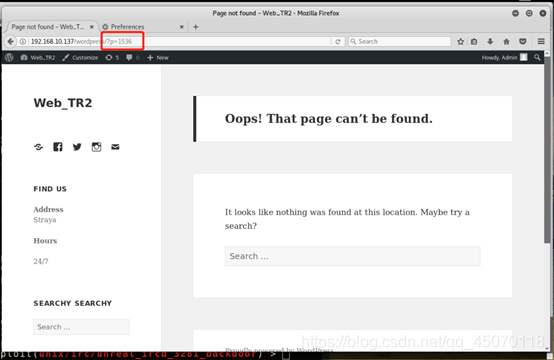The image size is (554, 360).
Task: Bookmark this page with the star icon
Action: coord(460,41)
